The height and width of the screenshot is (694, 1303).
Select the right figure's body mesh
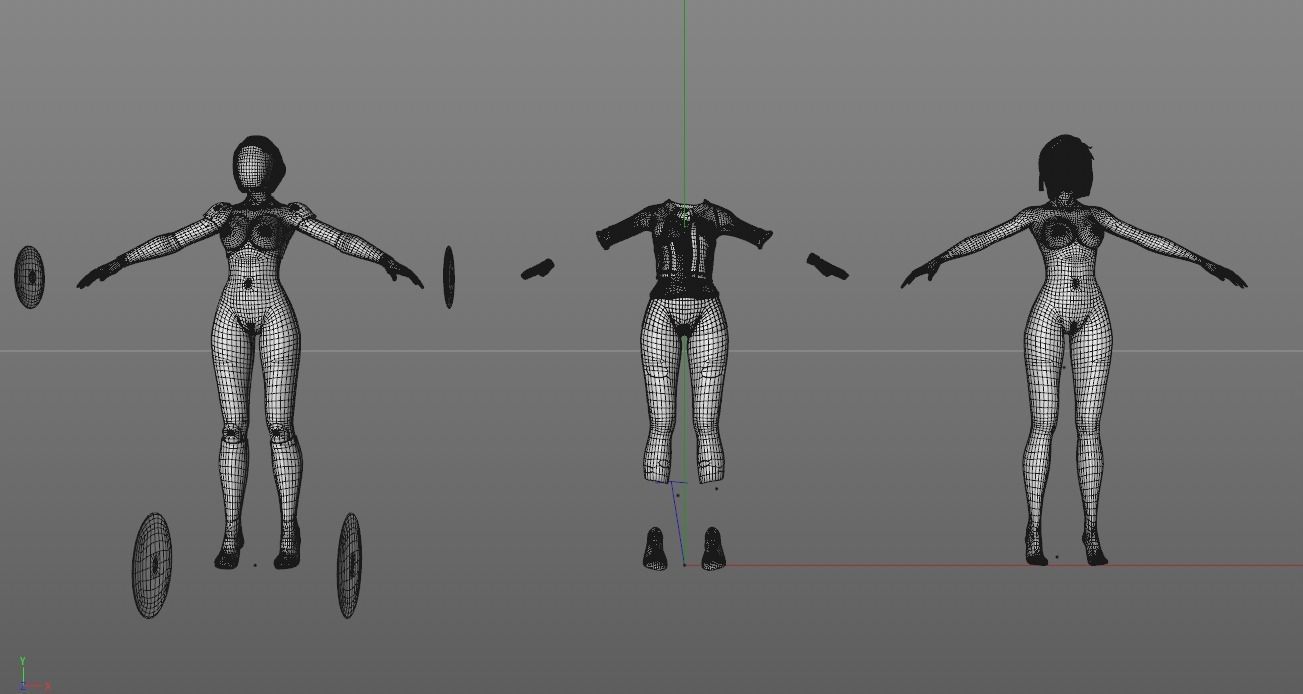[x=1073, y=380]
